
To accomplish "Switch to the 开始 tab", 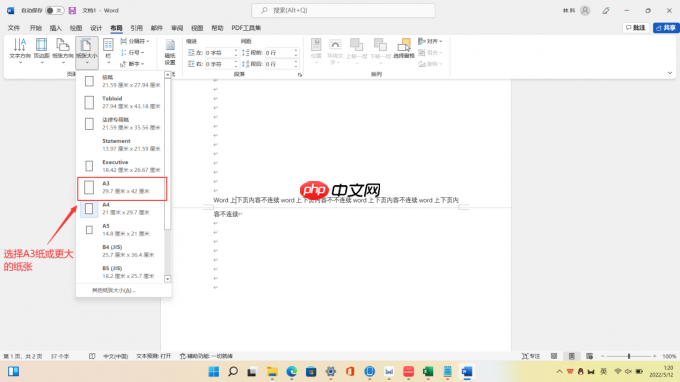I will pos(36,28).
